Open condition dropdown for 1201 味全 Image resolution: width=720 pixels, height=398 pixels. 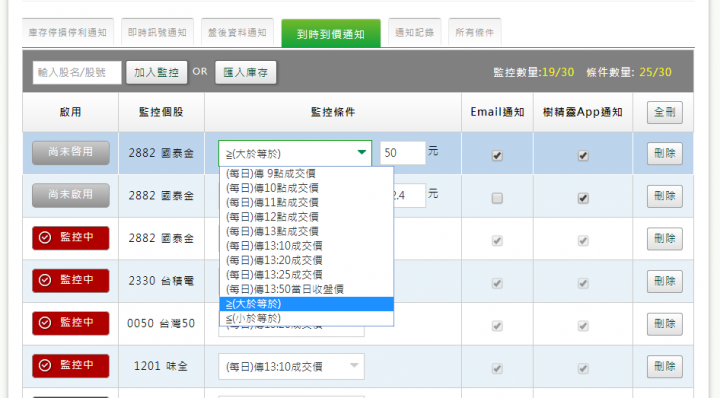coord(292,366)
